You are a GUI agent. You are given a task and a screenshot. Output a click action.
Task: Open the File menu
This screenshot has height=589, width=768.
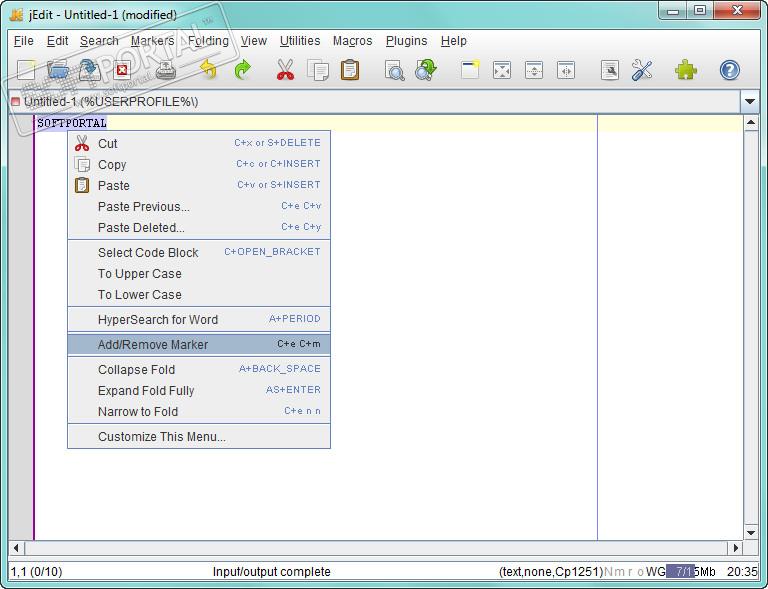(24, 41)
